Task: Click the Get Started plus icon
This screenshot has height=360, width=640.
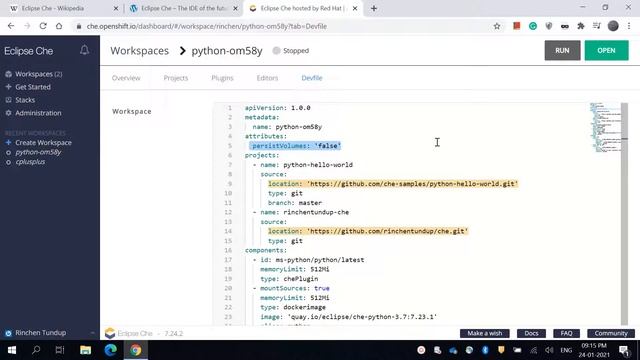Action: point(8,87)
